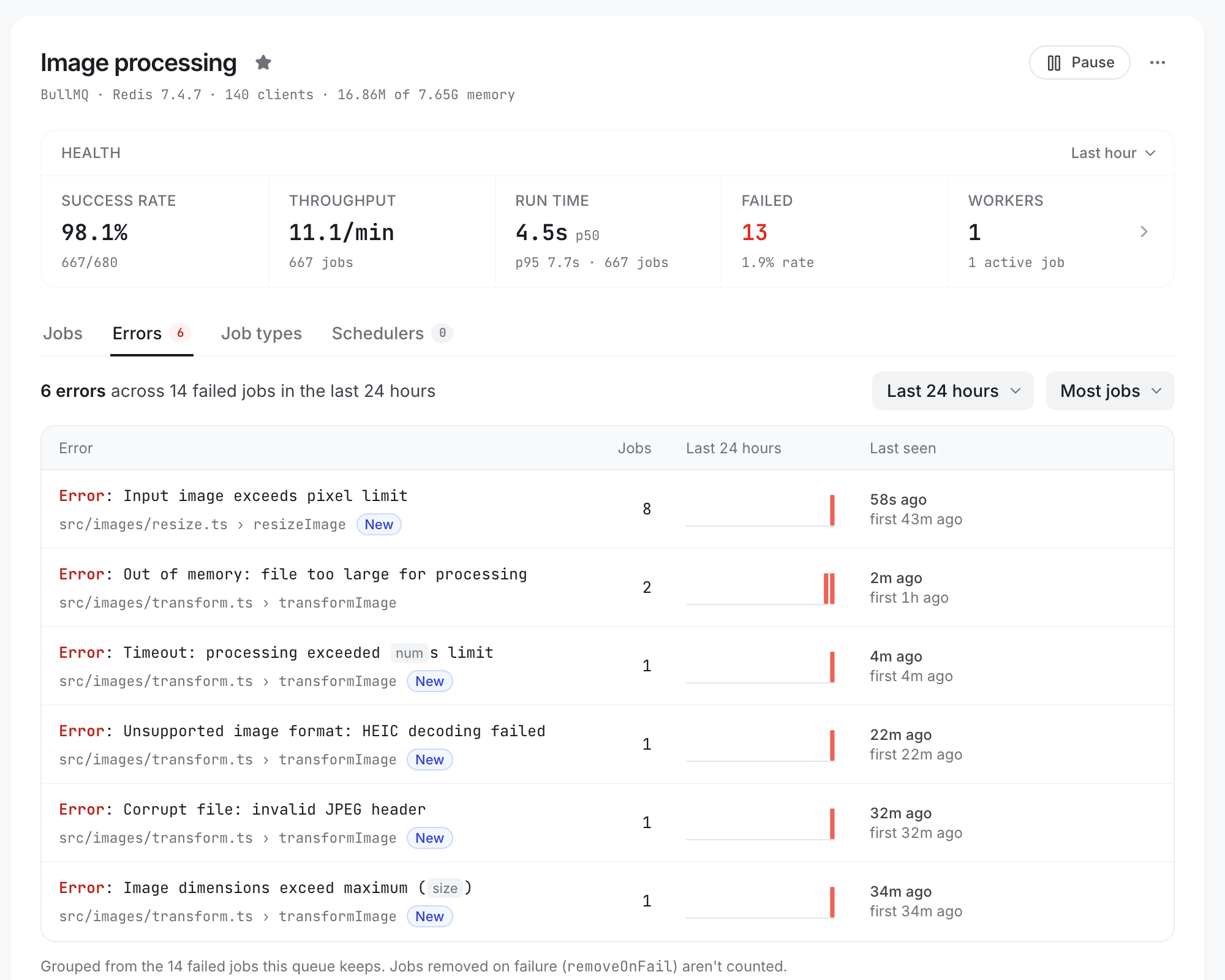Click the Jobs column header
Image resolution: width=1225 pixels, height=980 pixels.
[634, 448]
